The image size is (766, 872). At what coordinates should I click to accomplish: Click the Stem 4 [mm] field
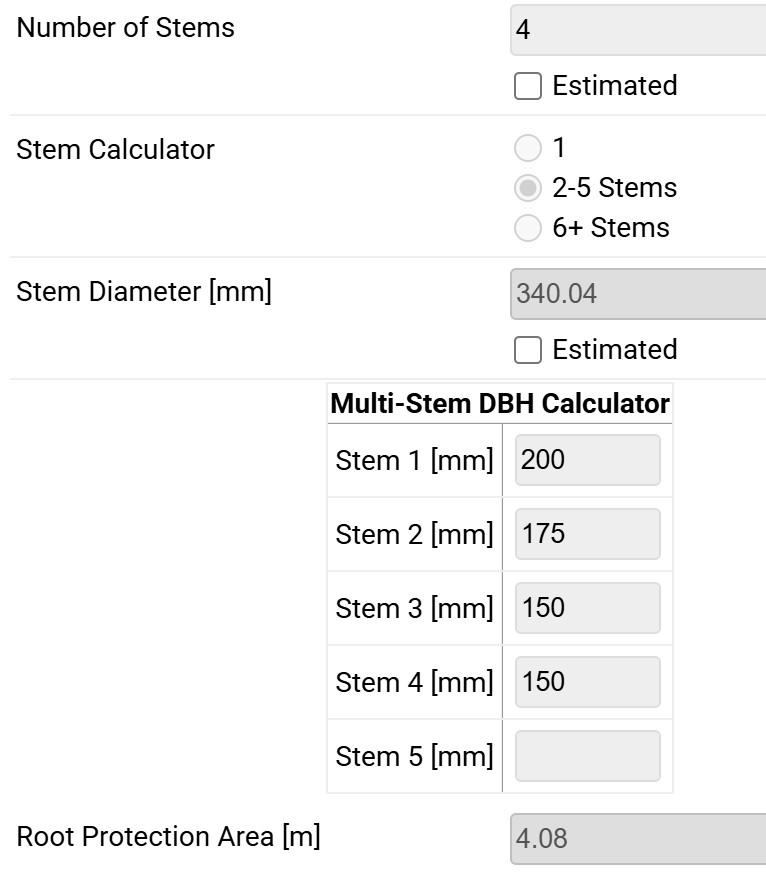tap(587, 682)
